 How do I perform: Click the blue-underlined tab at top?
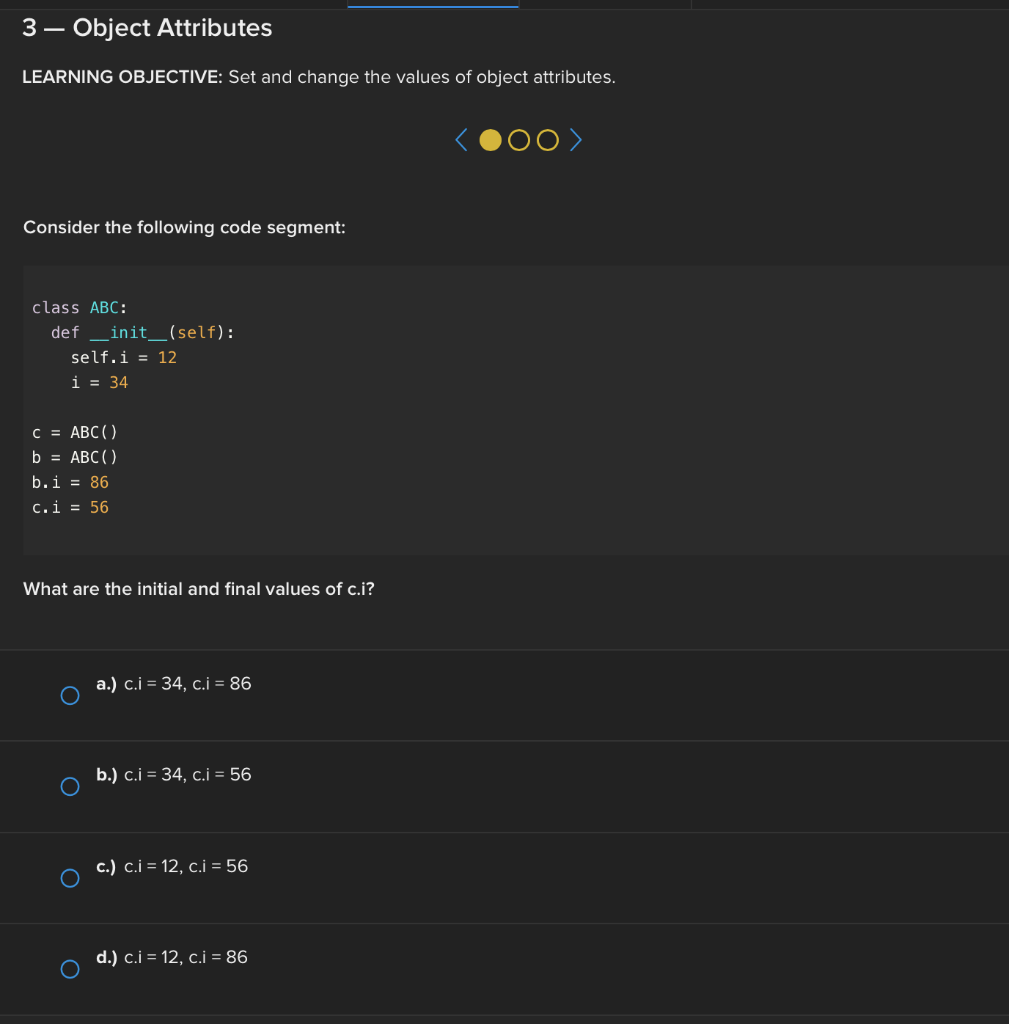[433, 4]
